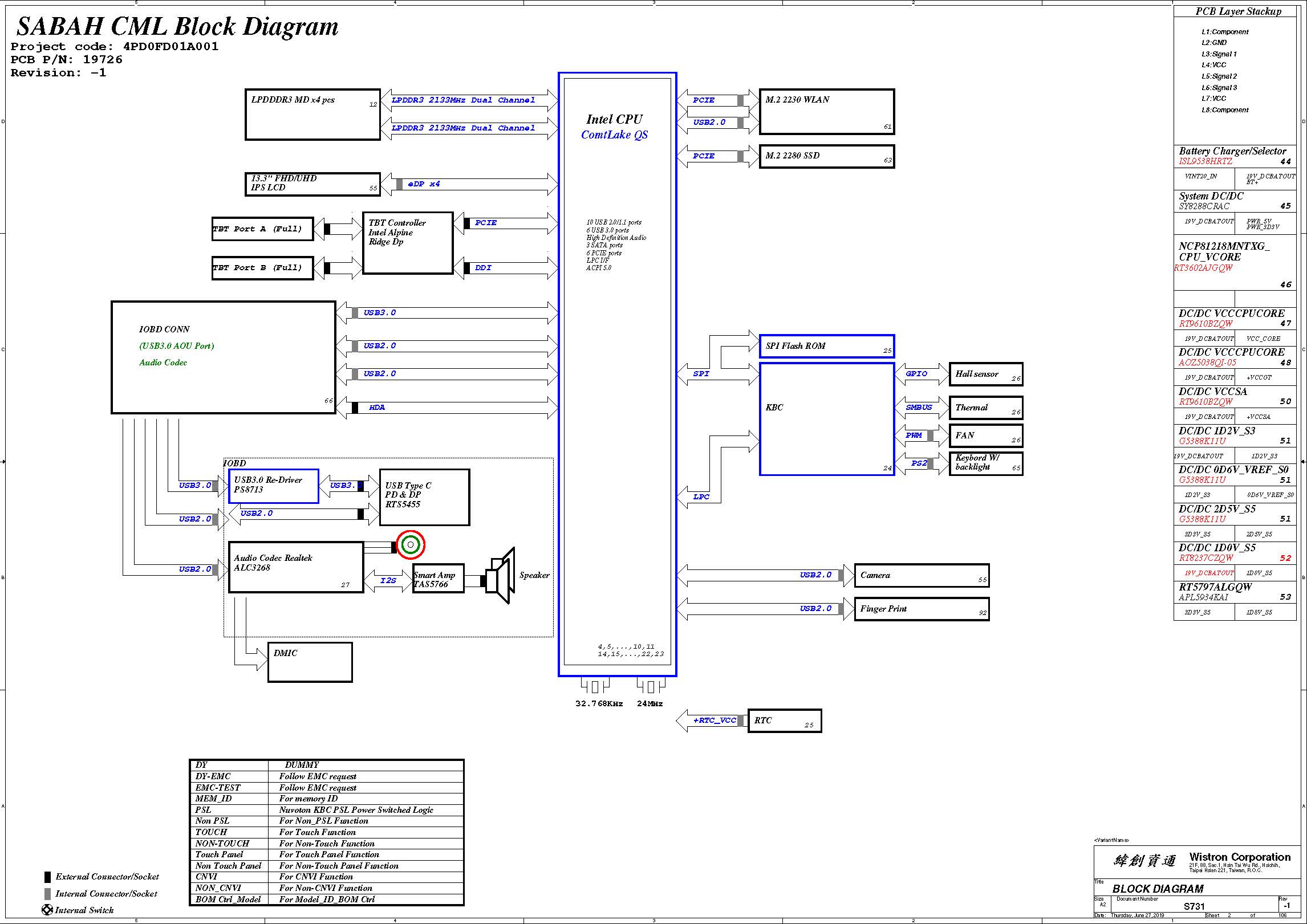1307x924 pixels.
Task: Click the SABAH CML Block Diagram title
Action: tap(177, 26)
